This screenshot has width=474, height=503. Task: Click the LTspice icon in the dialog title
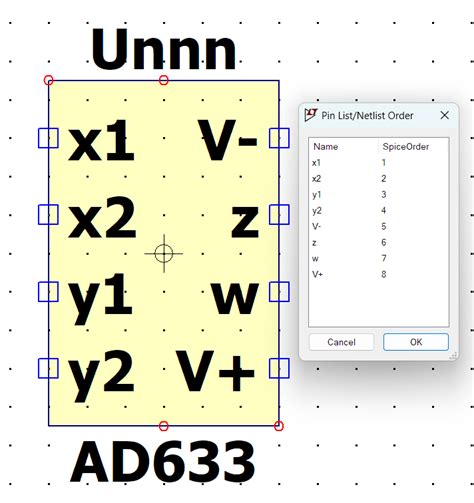click(x=310, y=115)
